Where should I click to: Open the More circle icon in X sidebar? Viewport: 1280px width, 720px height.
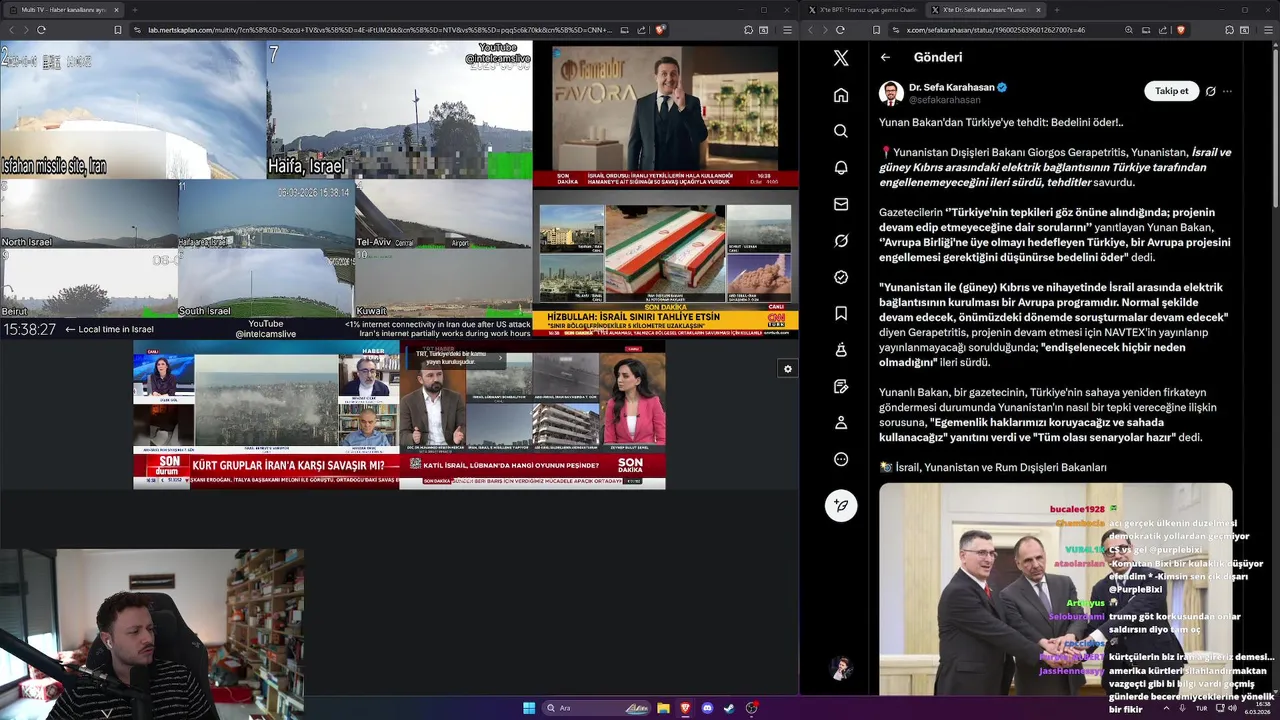841,460
